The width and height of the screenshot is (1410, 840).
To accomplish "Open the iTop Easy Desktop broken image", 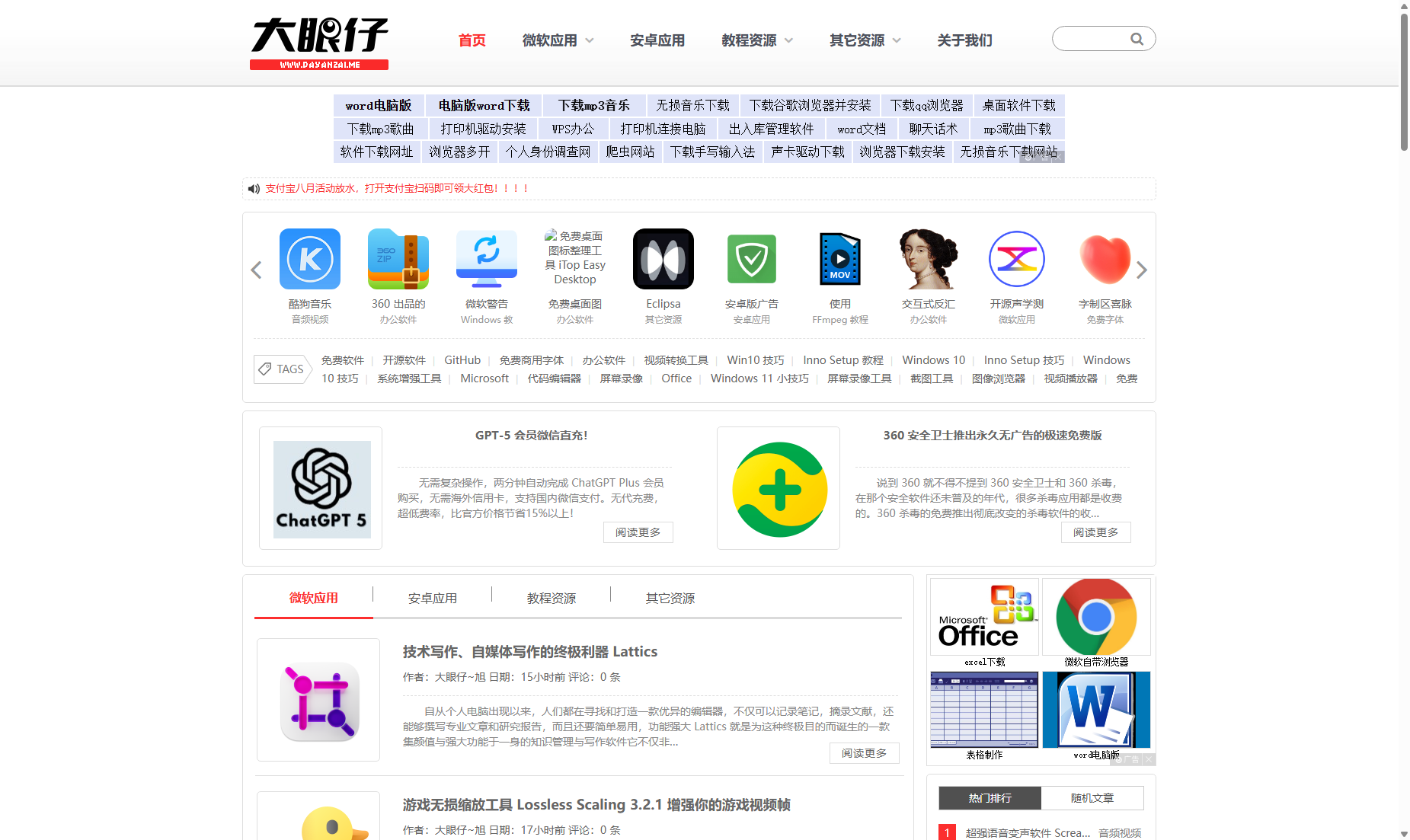I will pos(575,257).
